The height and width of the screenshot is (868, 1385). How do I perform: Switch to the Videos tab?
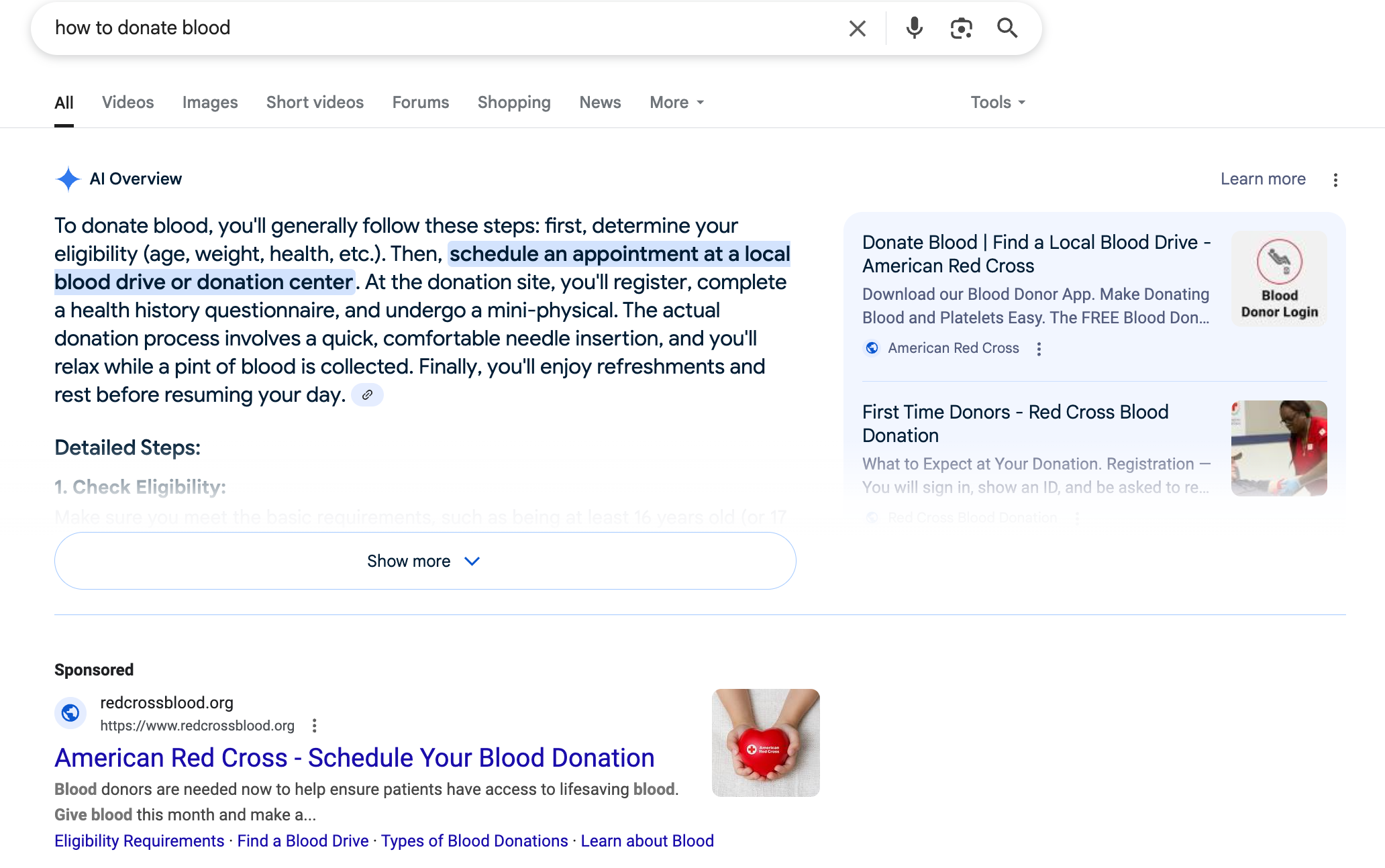[127, 103]
